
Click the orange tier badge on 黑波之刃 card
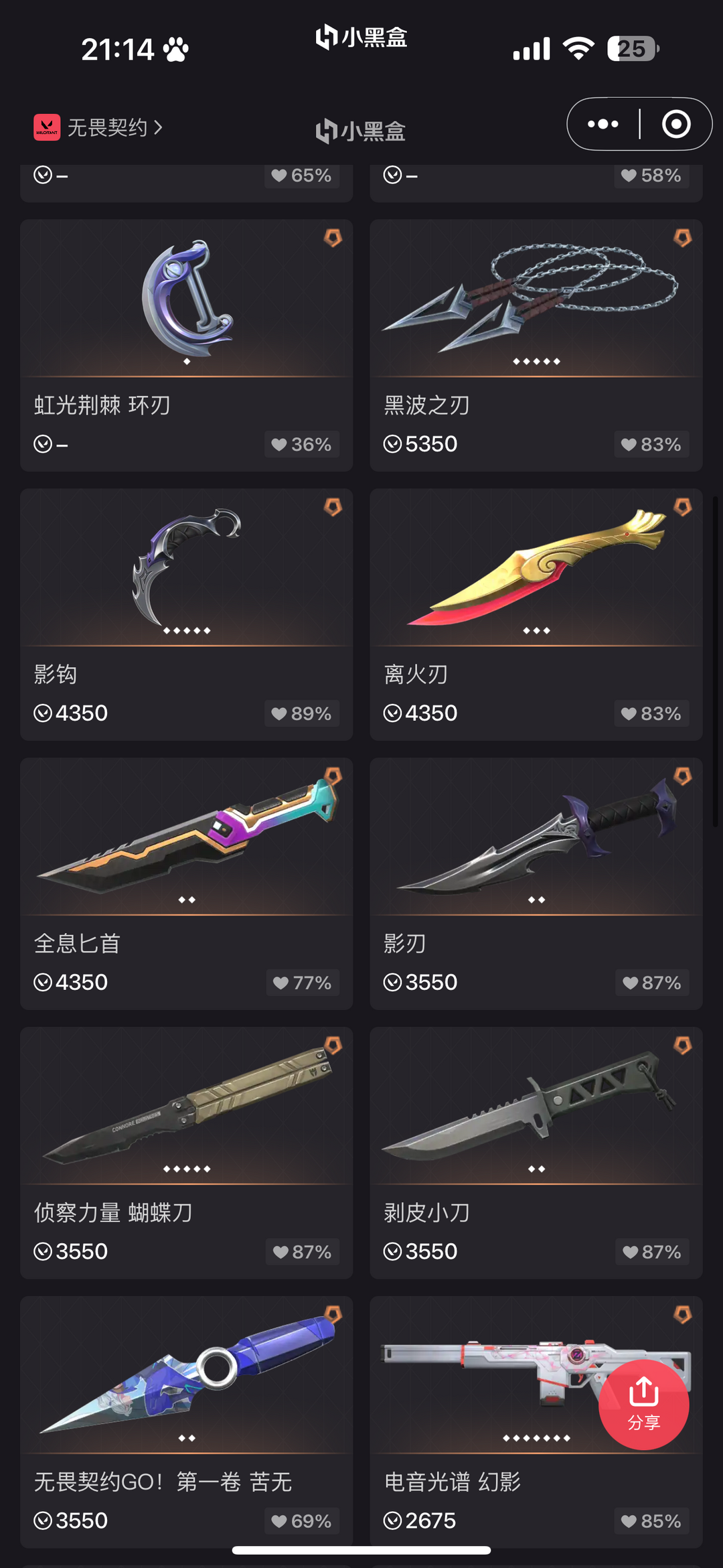682,238
